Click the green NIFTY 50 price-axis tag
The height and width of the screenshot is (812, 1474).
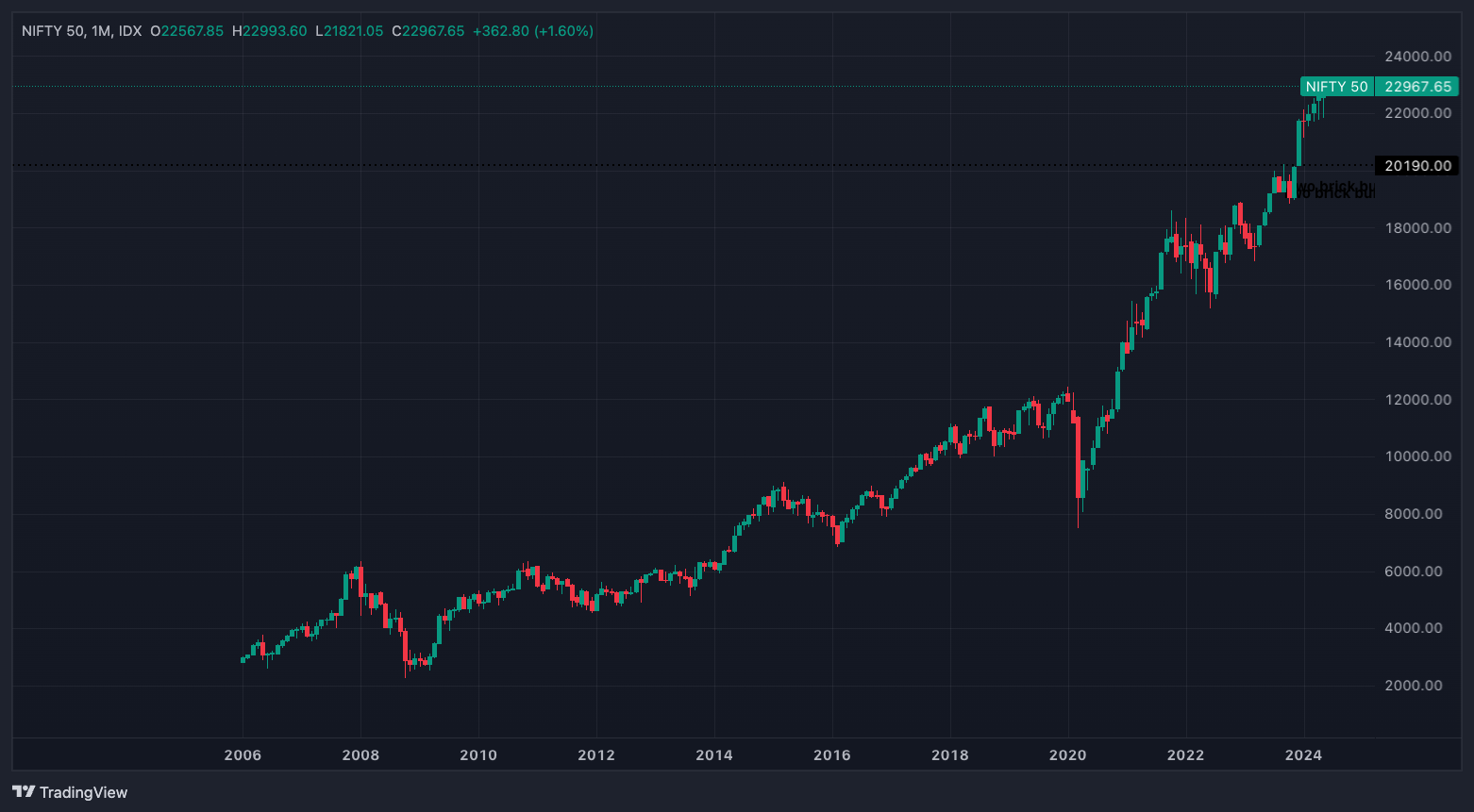point(1336,87)
